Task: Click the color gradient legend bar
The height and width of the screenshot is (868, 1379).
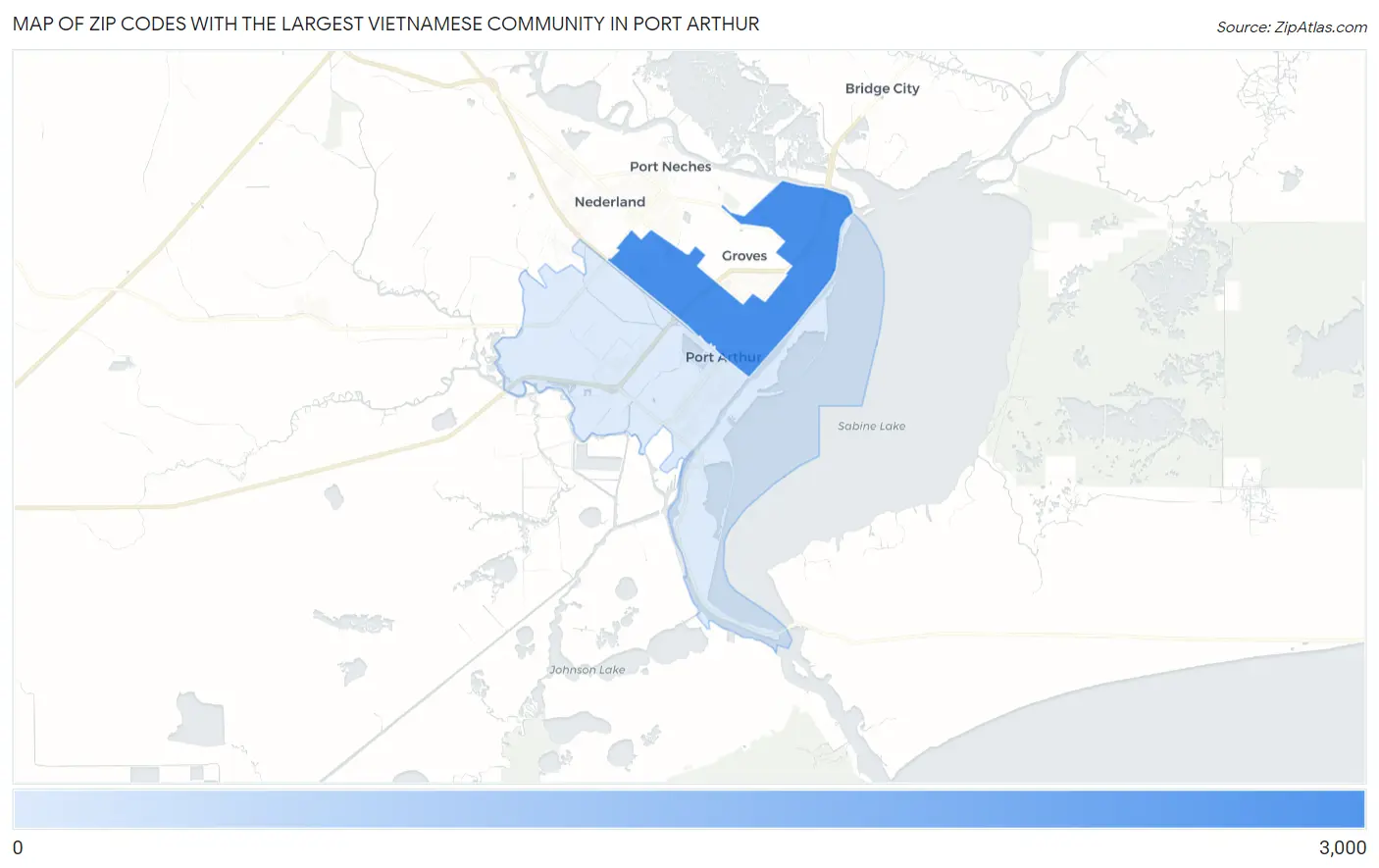Action: (689, 809)
